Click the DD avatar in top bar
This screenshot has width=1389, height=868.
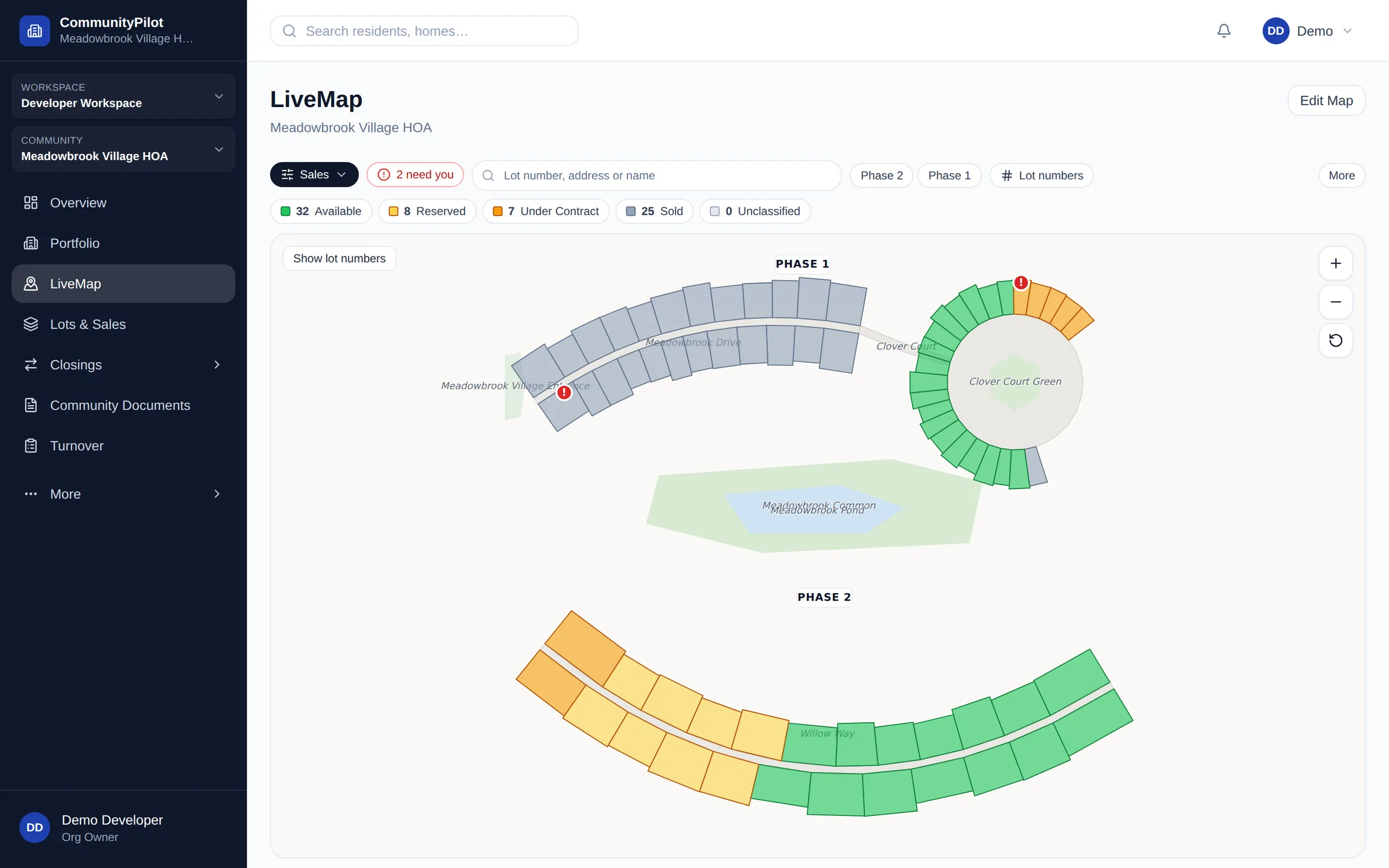click(1275, 31)
